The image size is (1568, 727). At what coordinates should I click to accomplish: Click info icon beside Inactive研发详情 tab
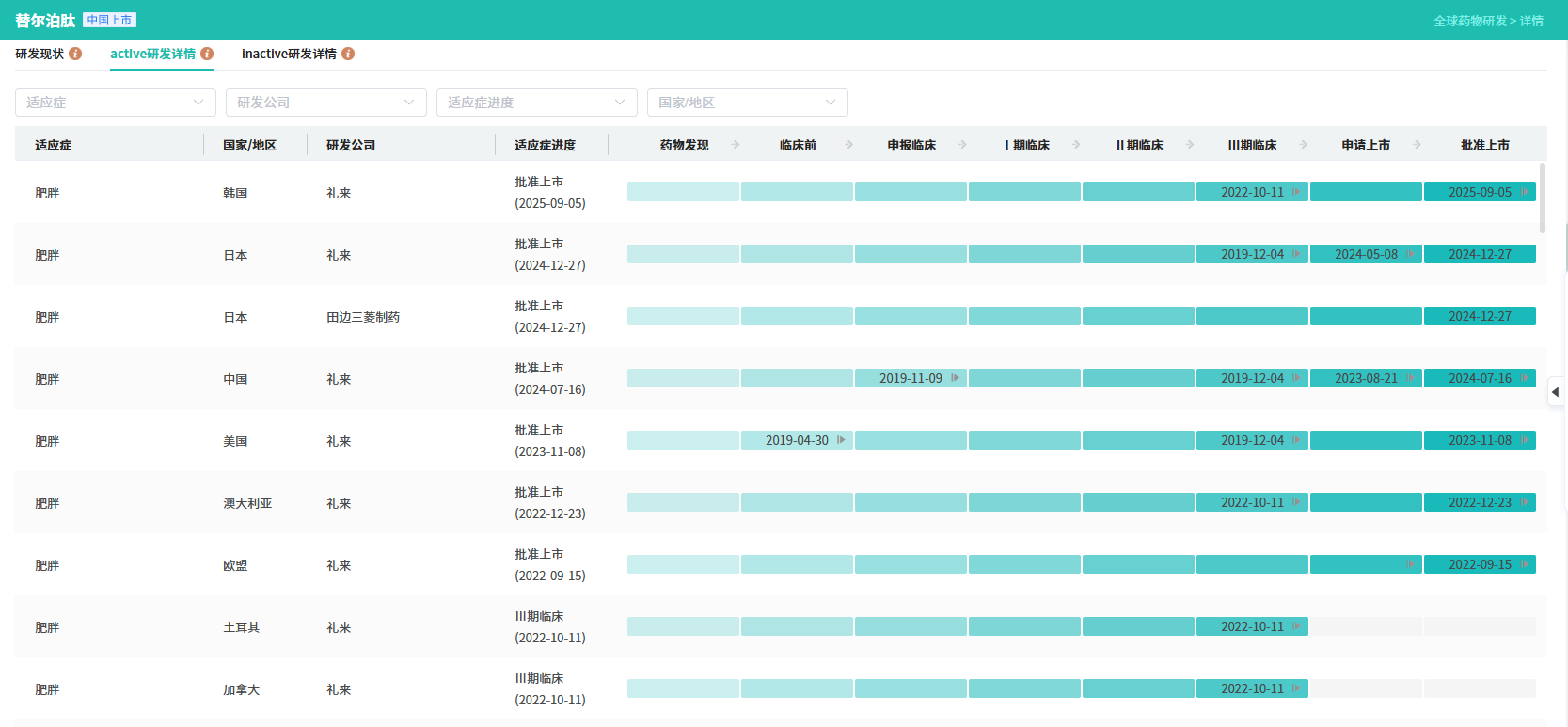[348, 54]
